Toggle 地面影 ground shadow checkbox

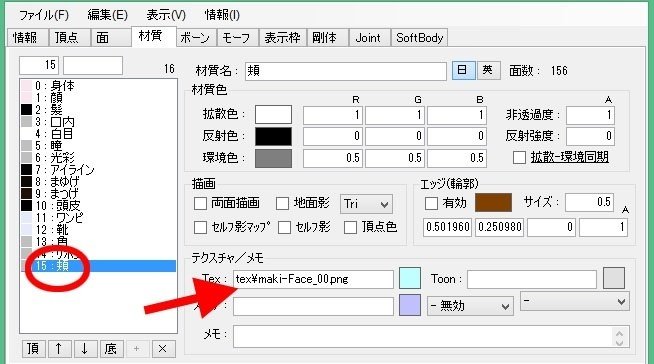(282, 203)
